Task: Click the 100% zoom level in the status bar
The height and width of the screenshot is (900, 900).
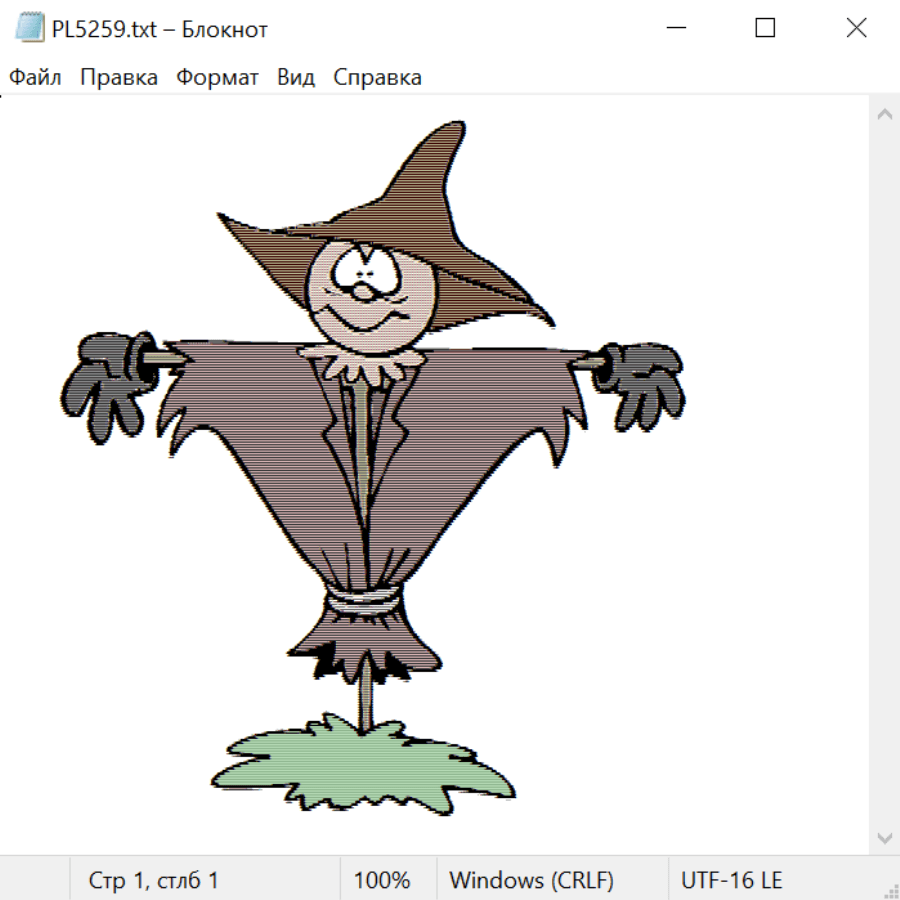Action: tap(382, 881)
